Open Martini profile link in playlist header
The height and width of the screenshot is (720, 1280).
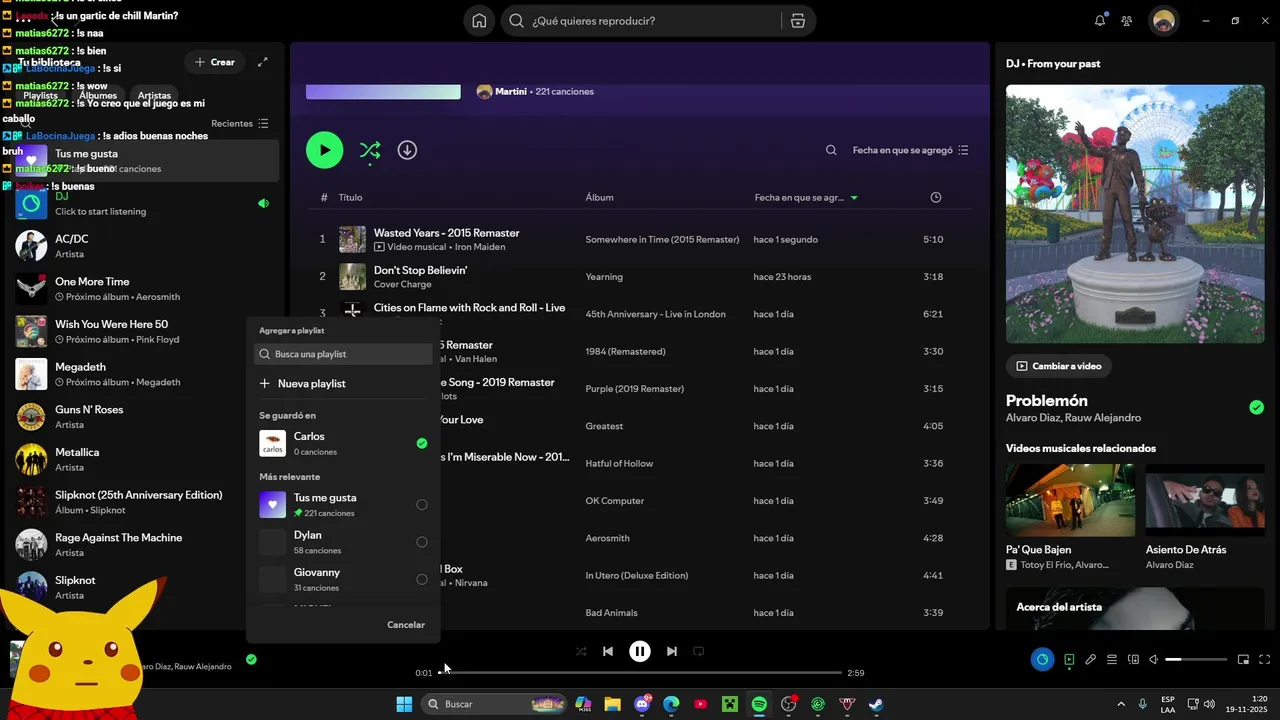click(511, 91)
